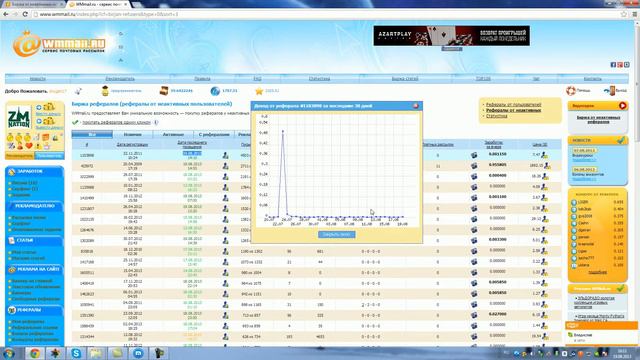640x360 pixels.
Task: Buy the referral priced 1892.15 via its icon
Action: 547,166
